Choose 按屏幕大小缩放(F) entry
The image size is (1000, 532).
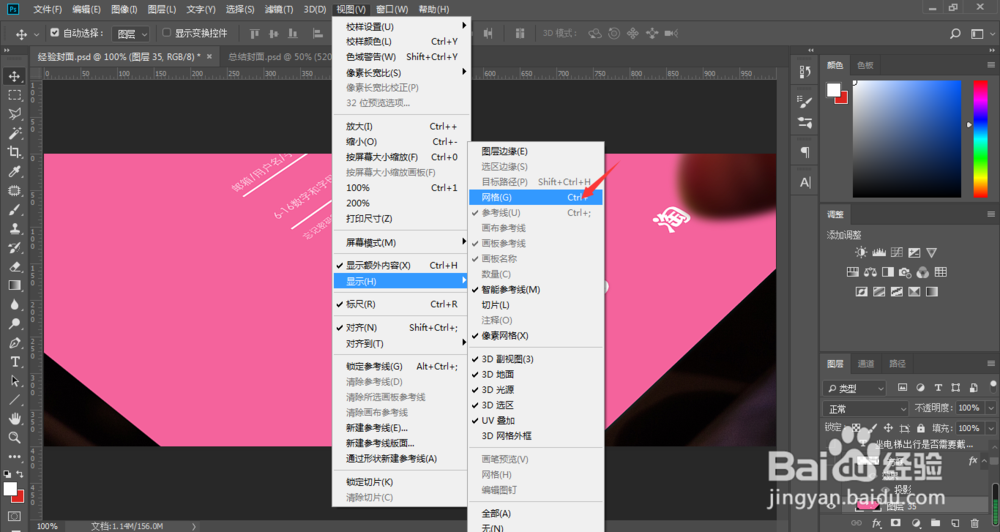coord(401,157)
